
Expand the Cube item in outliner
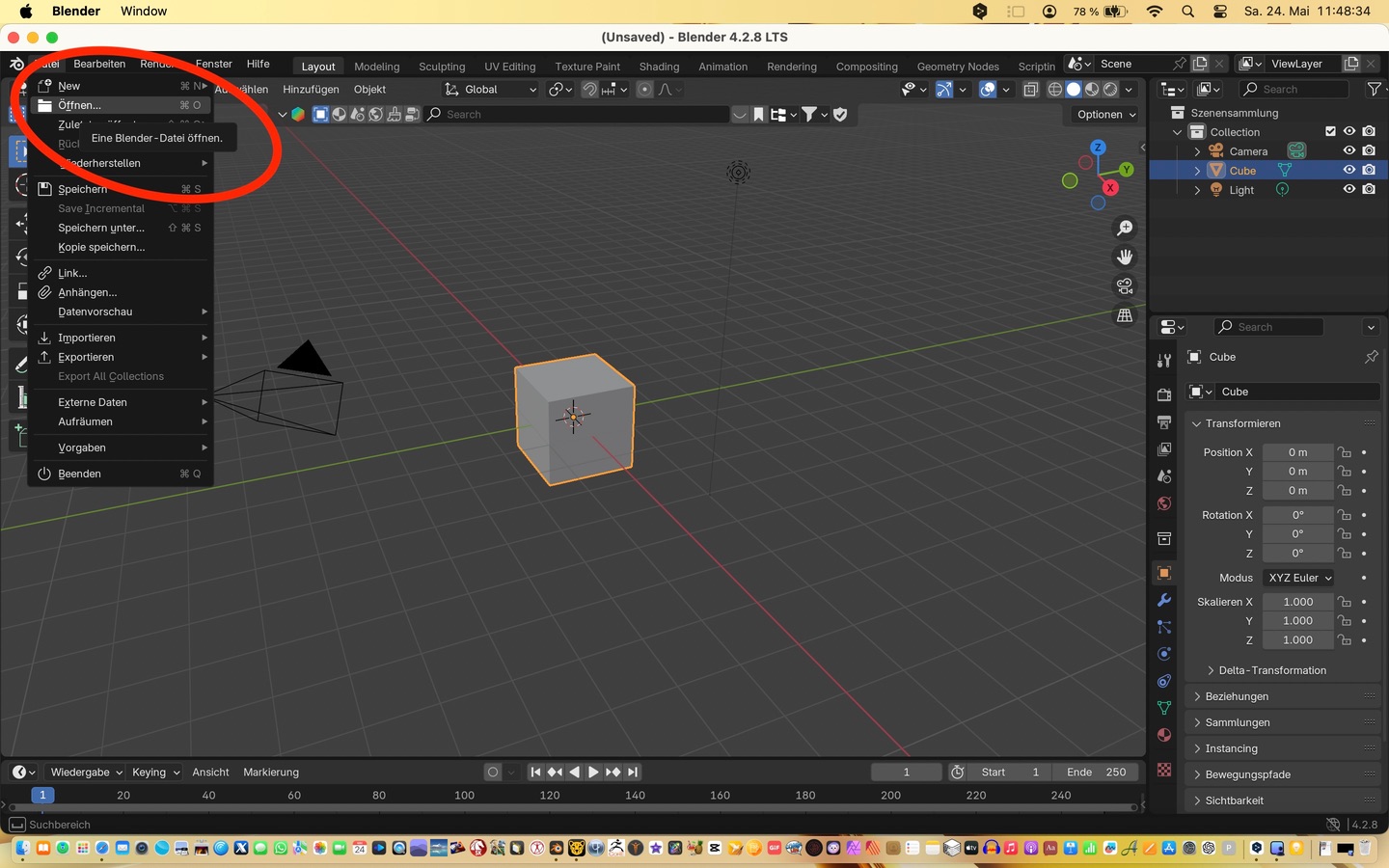coord(1197,171)
